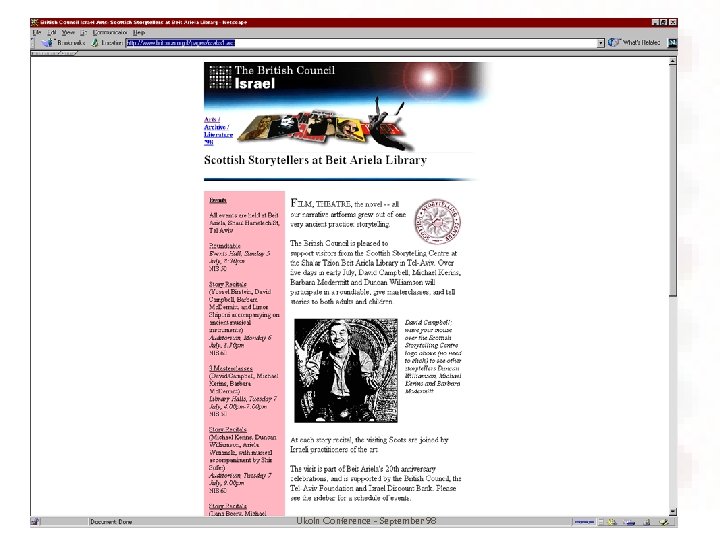Collapse the location toolbar grip handle
This screenshot has height=540, width=720.
pyautogui.click(x=33, y=43)
